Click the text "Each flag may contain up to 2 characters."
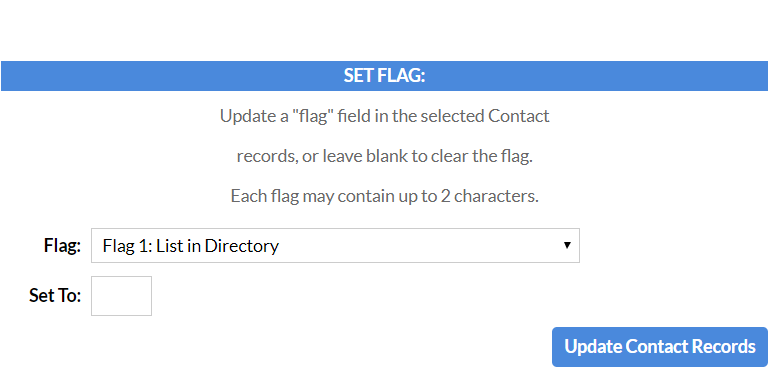This screenshot has width=776, height=385. (385, 196)
